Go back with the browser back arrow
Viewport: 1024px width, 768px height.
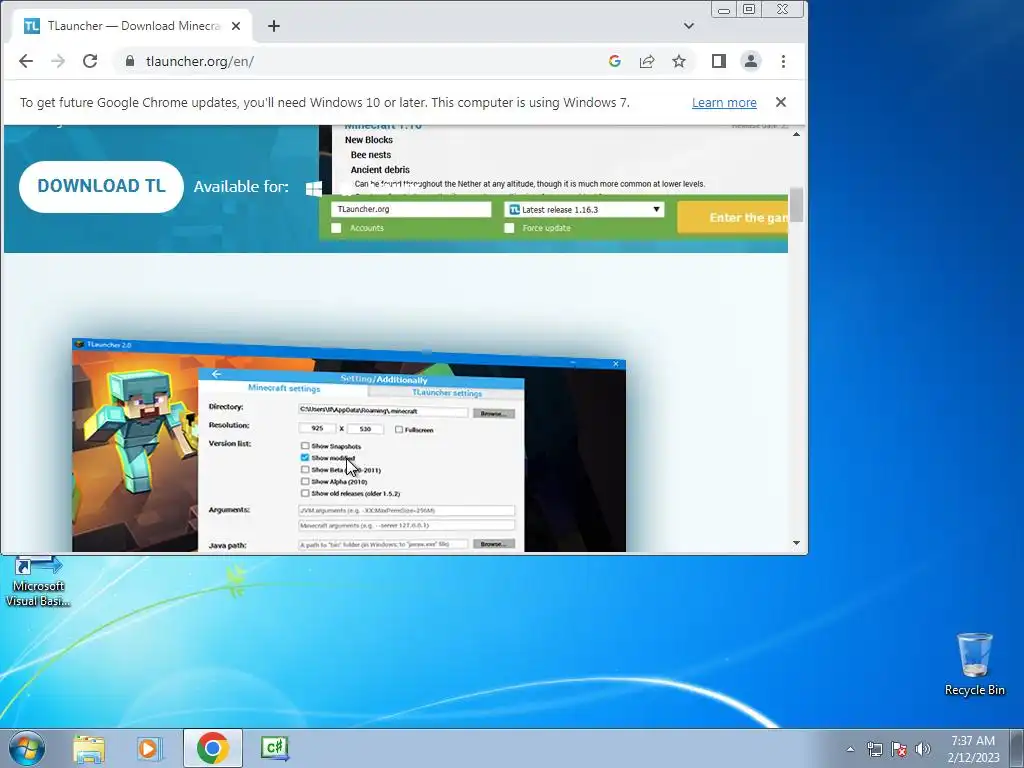pyautogui.click(x=25, y=61)
